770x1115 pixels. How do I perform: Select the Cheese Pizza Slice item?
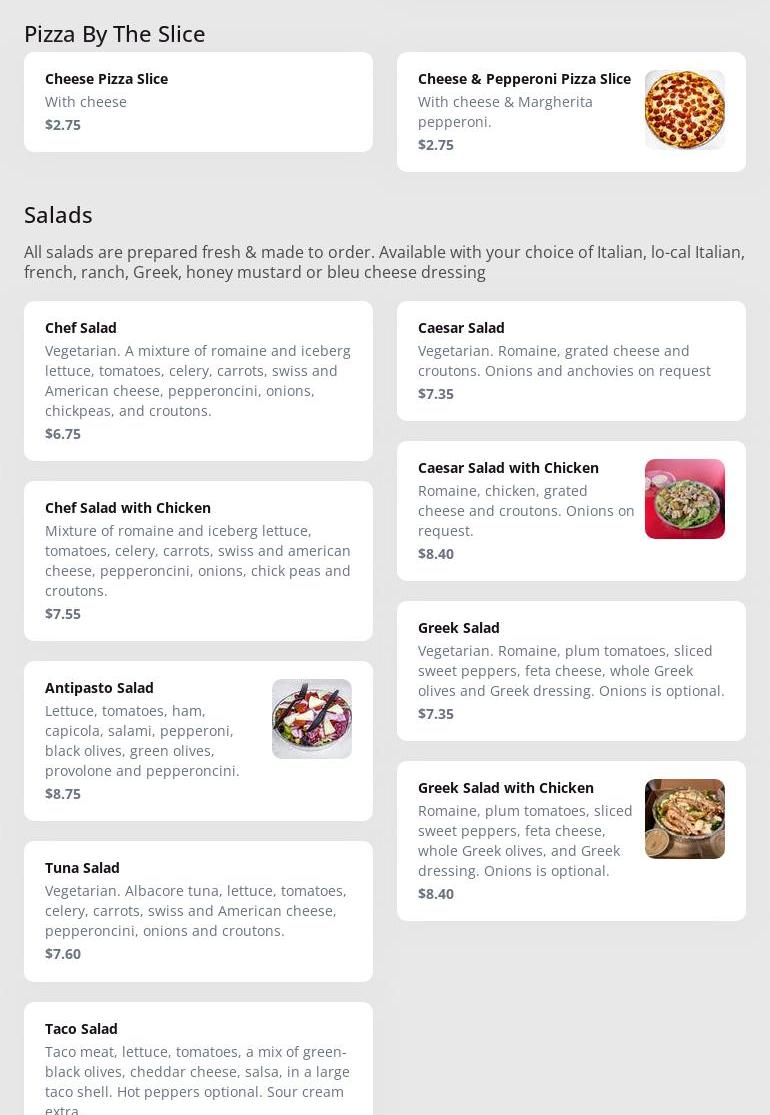coord(198,102)
